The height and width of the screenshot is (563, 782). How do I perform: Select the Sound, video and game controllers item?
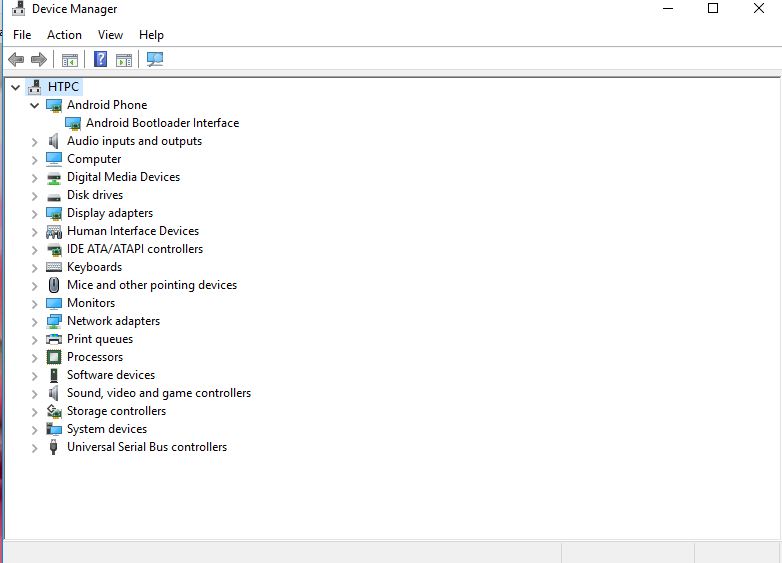point(158,393)
